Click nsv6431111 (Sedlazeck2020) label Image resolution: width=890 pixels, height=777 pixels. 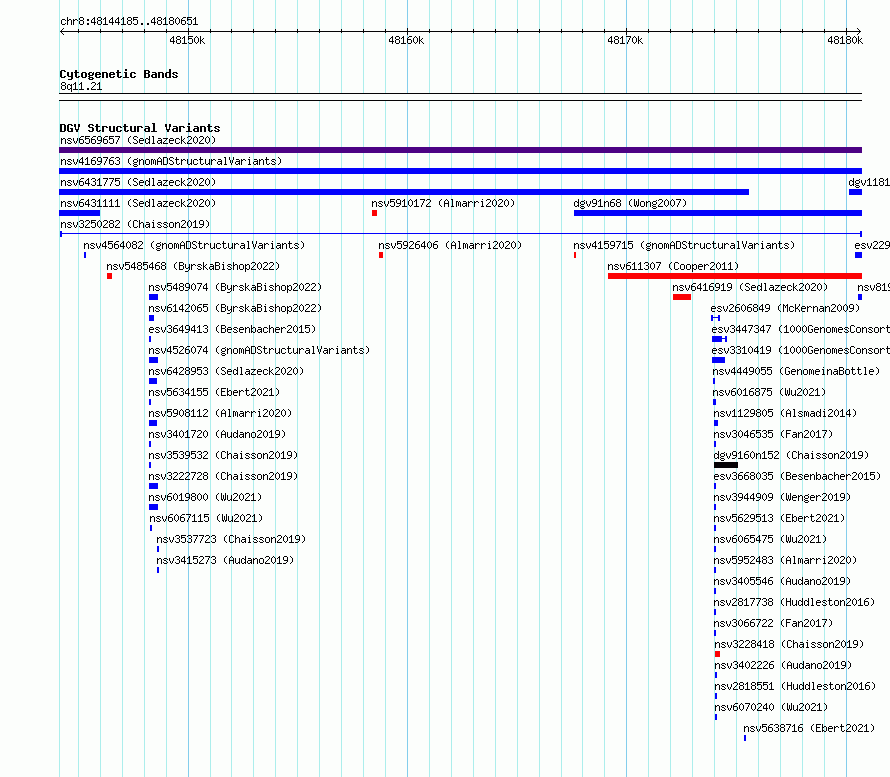138,203
